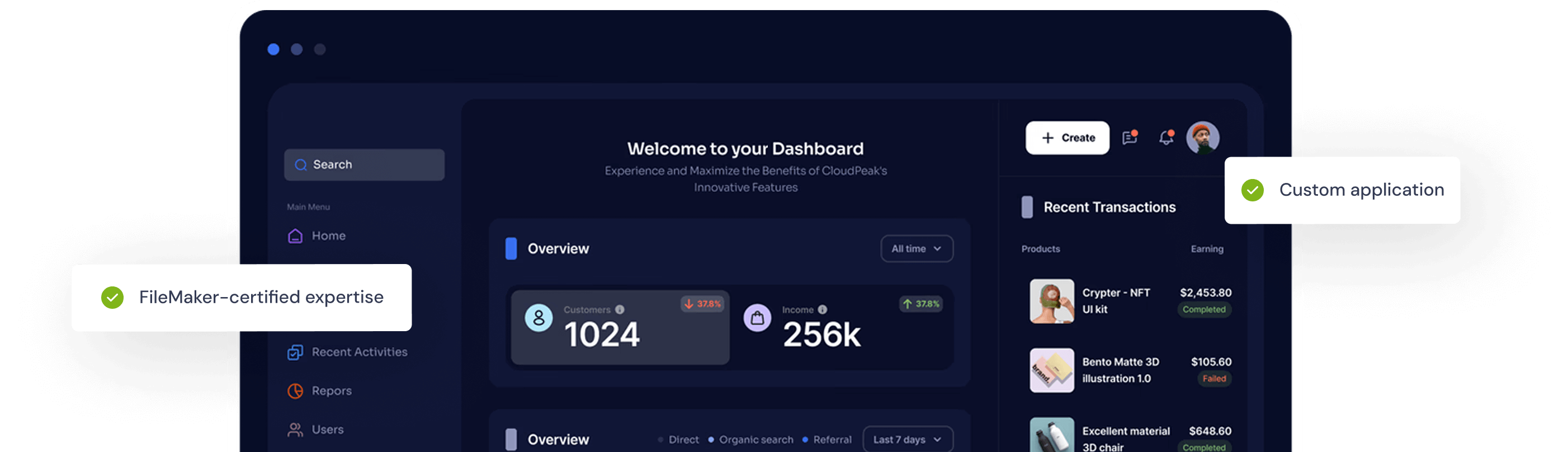Image resolution: width=1568 pixels, height=452 pixels.
Task: Click the Custom application label
Action: (x=1361, y=190)
